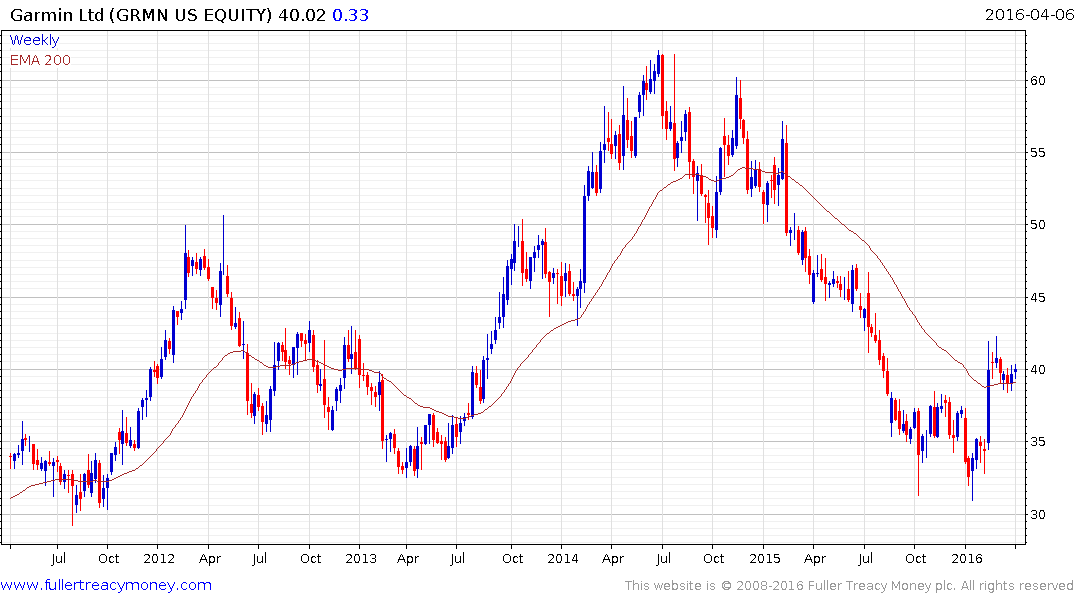
Task: Select the Weekly interval label
Action: pyautogui.click(x=34, y=40)
